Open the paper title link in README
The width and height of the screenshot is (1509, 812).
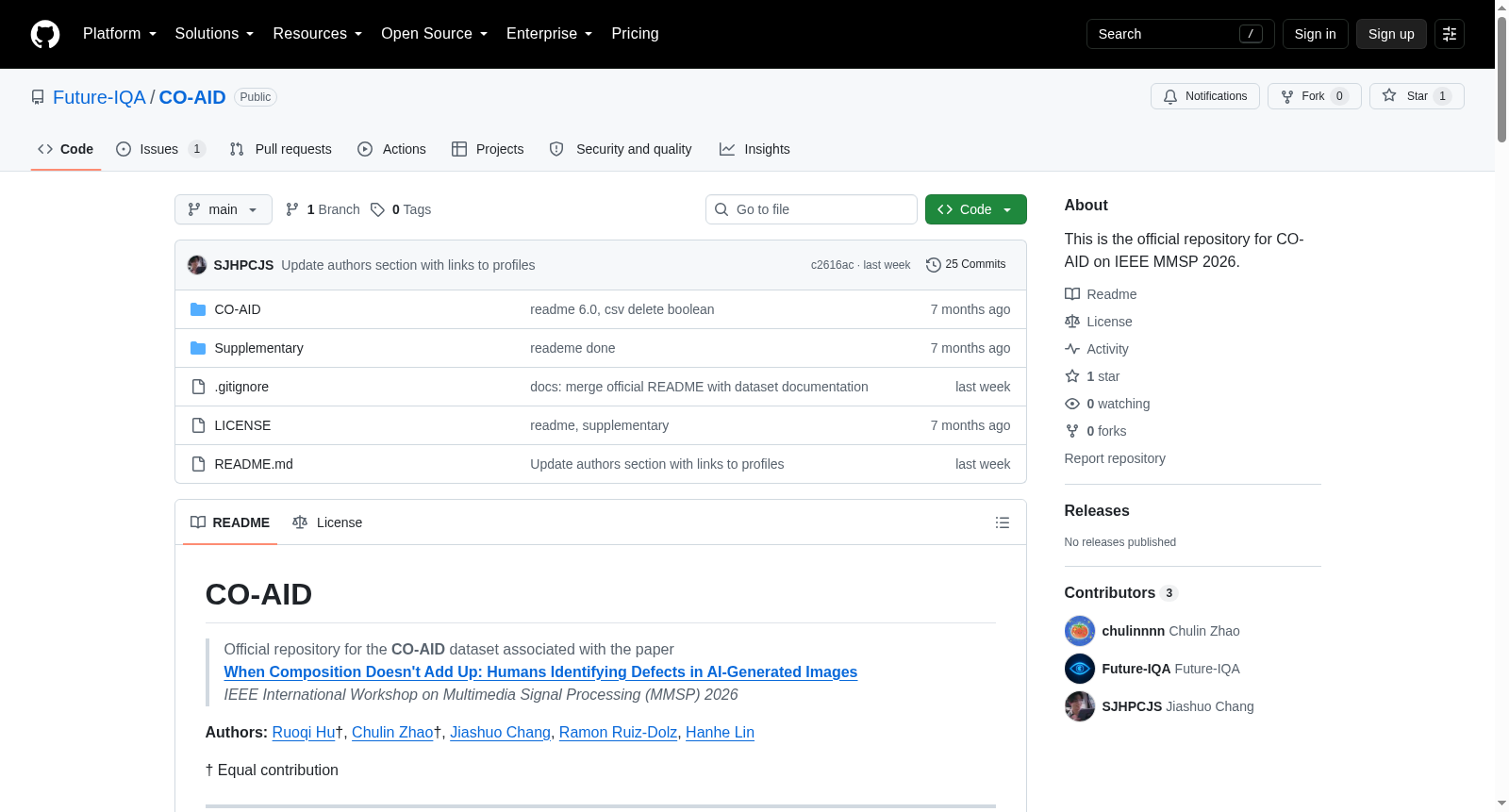540,671
